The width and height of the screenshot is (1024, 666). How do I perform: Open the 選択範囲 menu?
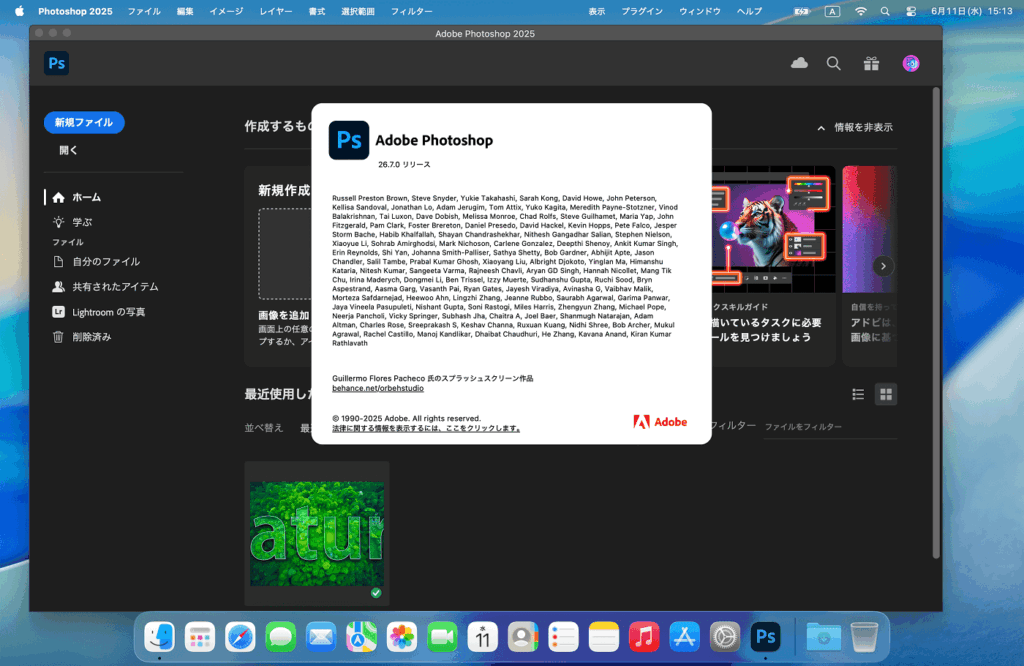coord(358,11)
